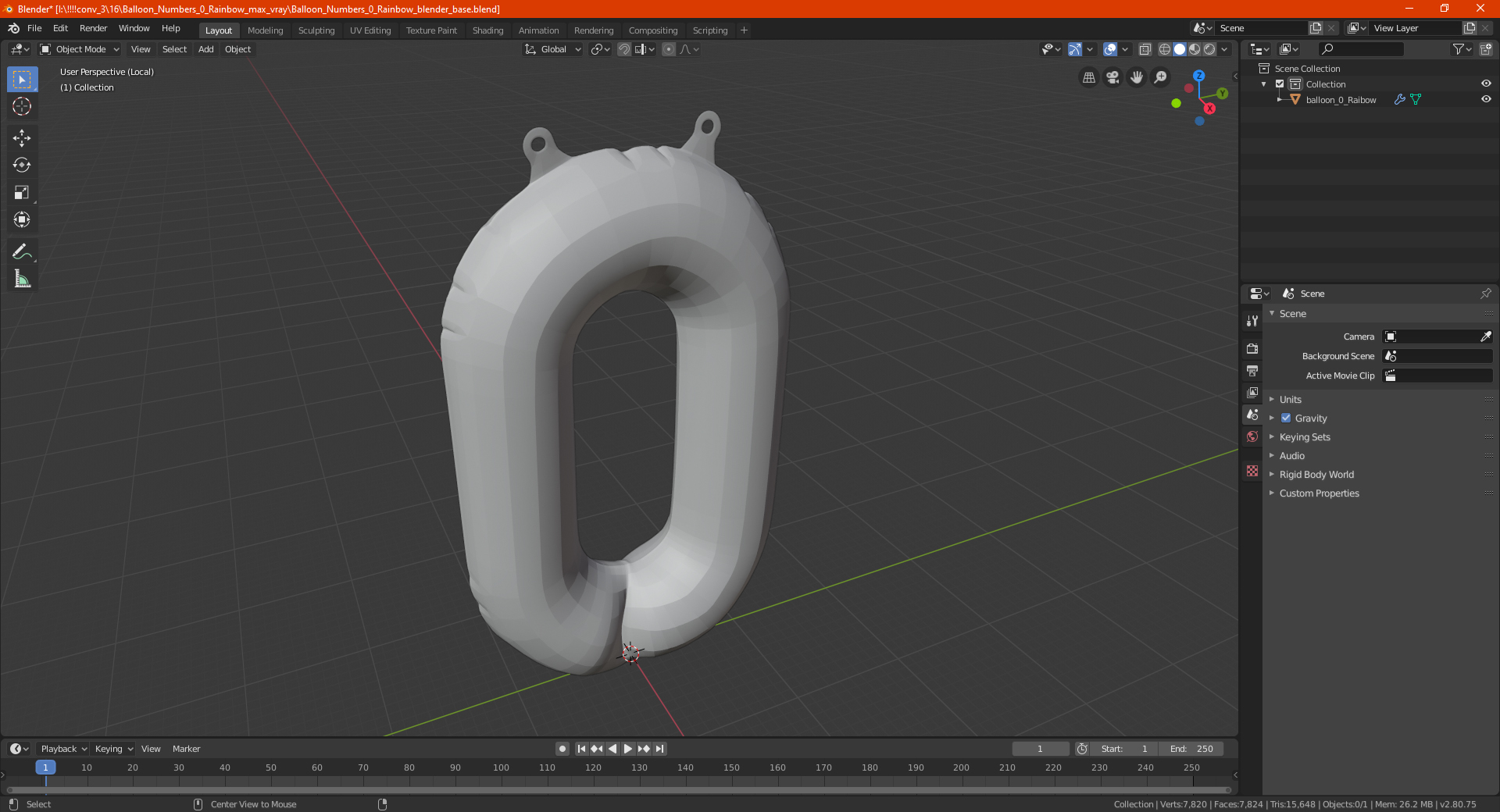Activate the 3D Cursor tool
The height and width of the screenshot is (812, 1500).
[22, 107]
